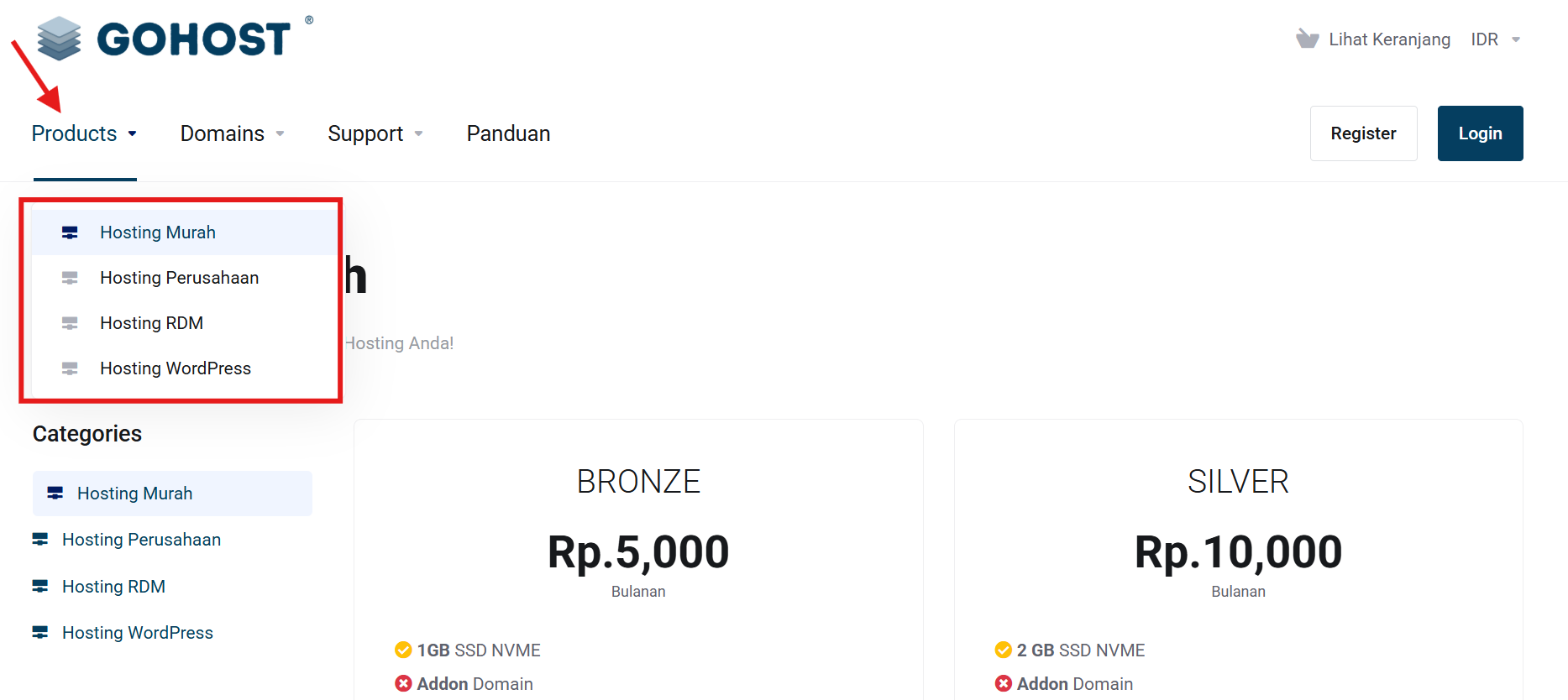The image size is (1568, 700).
Task: Go to Lihat Keranjang cart link
Action: (1389, 39)
